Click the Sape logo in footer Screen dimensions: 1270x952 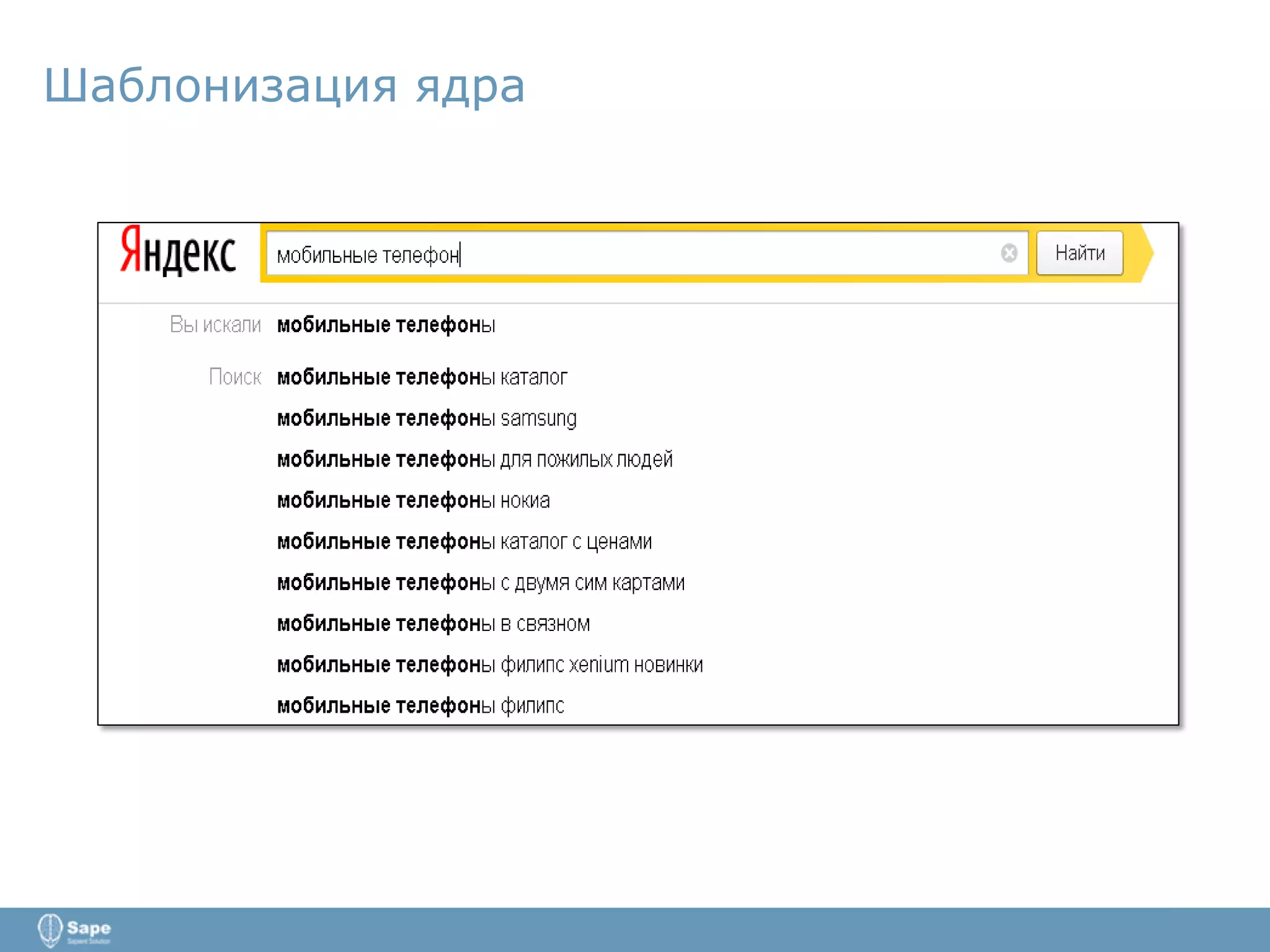pyautogui.click(x=74, y=930)
